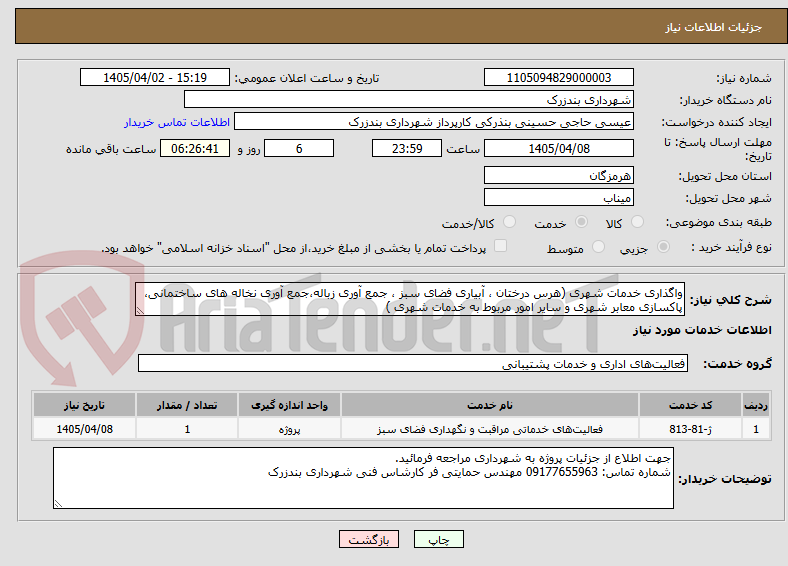This screenshot has width=788, height=566.
Task: Click the واحد اندازه گیری column header
Action: [289, 405]
